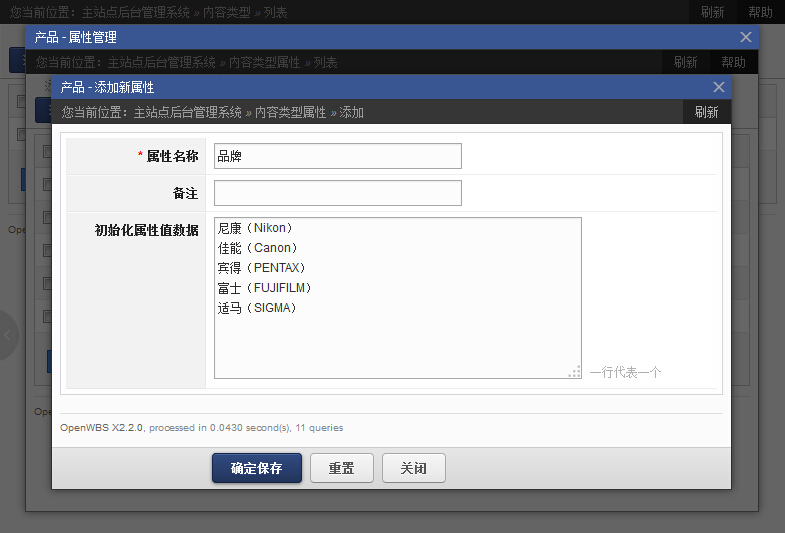
Task: Click 刷新 in the topmost main page bar
Action: click(x=712, y=12)
